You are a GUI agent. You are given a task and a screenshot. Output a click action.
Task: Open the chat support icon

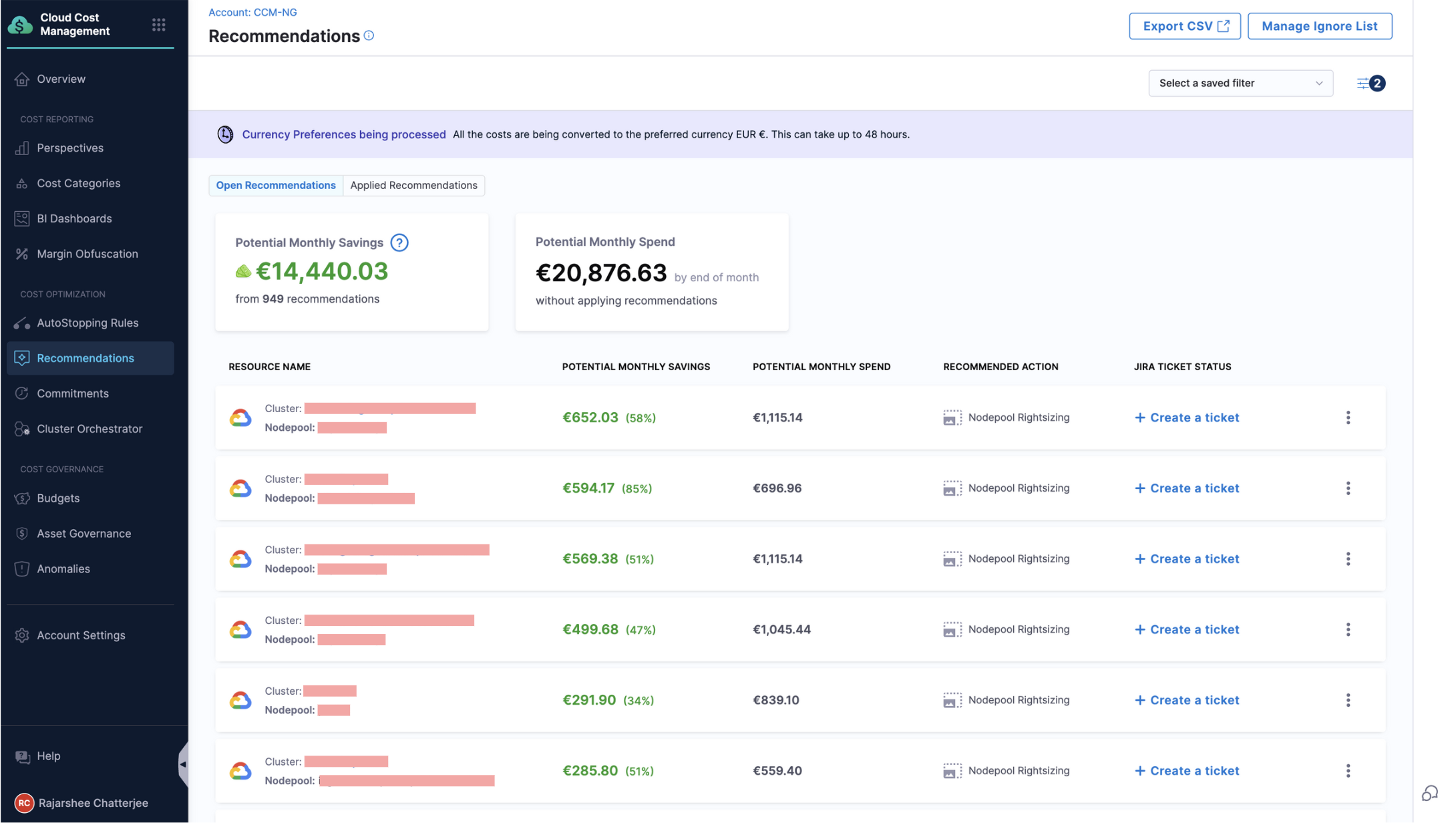pos(1429,793)
